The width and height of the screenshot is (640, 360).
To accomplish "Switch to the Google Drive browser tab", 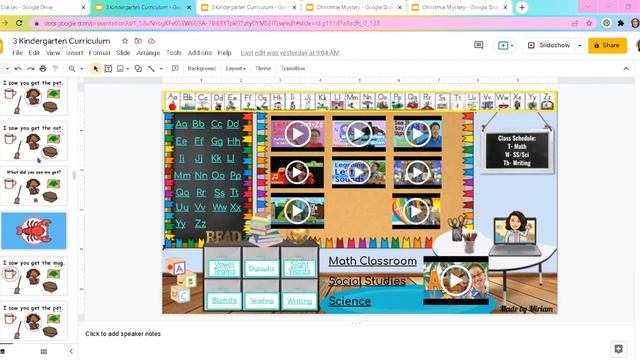I will [x=43, y=7].
